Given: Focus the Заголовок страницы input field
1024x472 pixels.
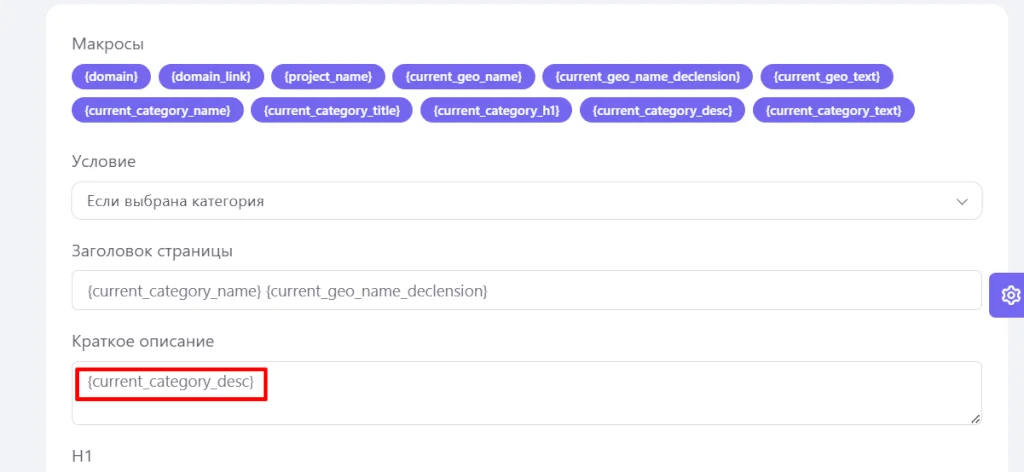Looking at the screenshot, I should coord(526,291).
